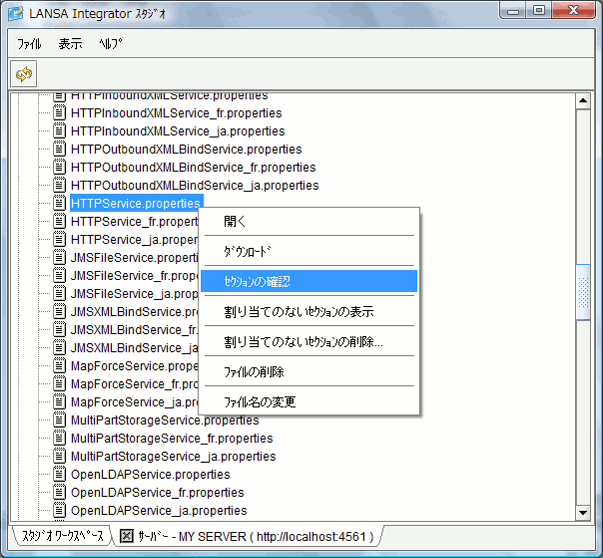Screen dimensions: 603x558
Task: Select JMSFileService.properties file name
Action: click(135, 258)
